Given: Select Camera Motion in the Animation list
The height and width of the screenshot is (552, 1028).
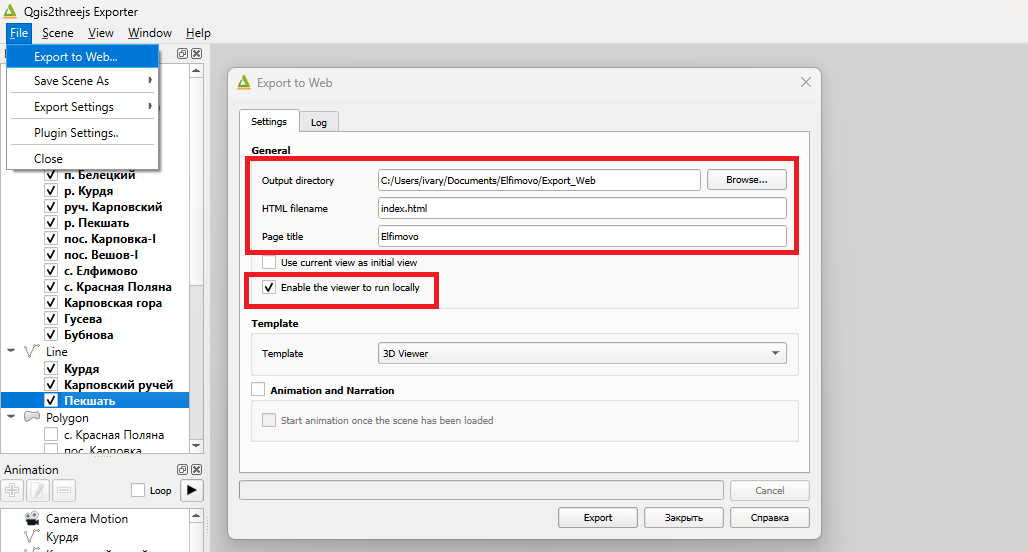Looking at the screenshot, I should 87,519.
